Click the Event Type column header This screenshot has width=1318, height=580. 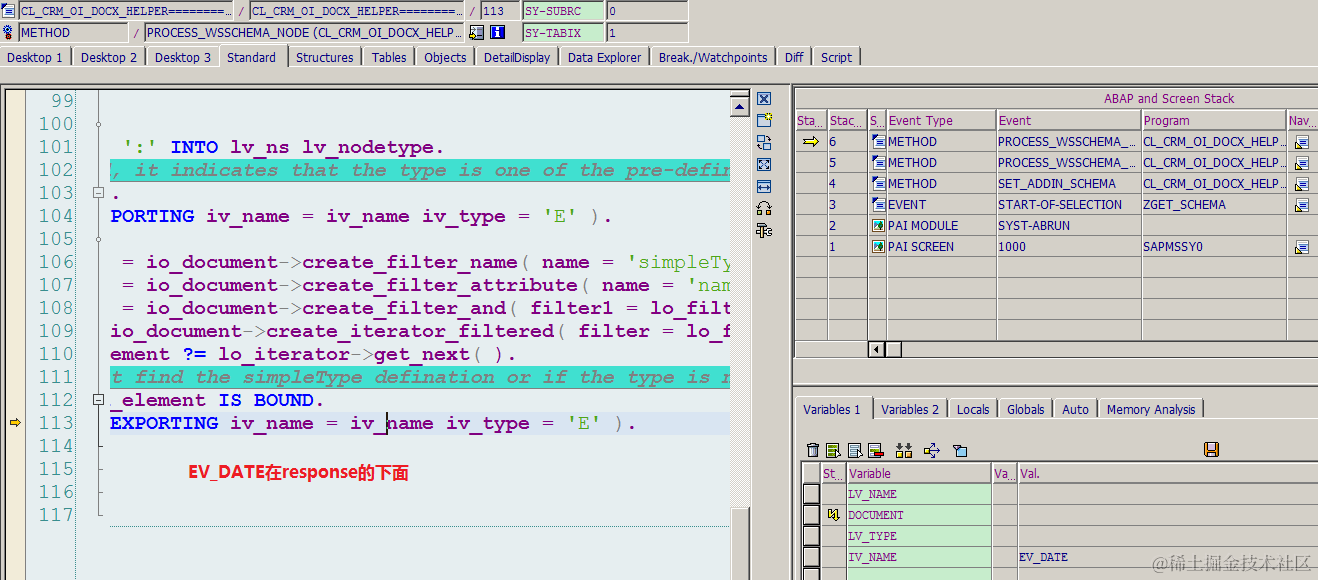tap(941, 120)
